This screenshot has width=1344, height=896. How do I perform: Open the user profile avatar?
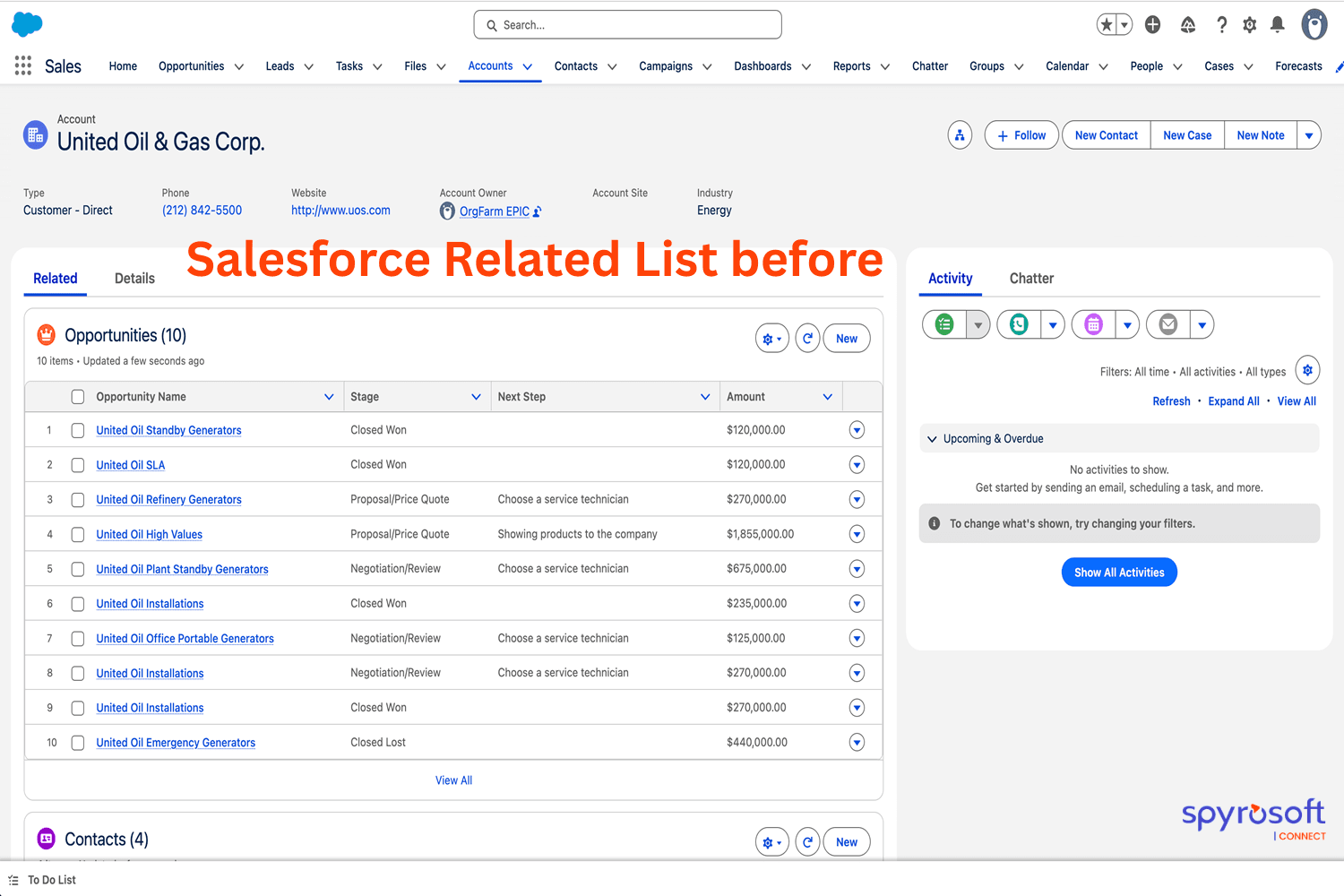[x=1314, y=24]
